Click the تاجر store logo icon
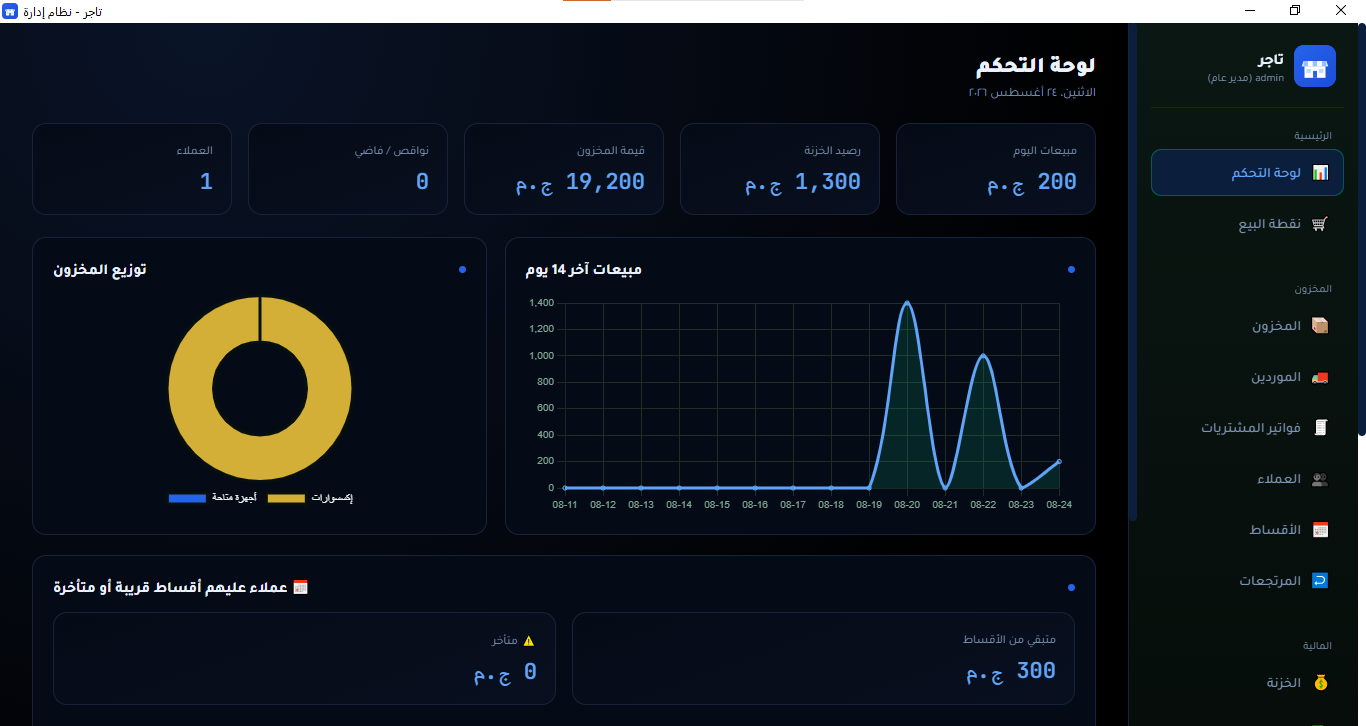Viewport: 1366px width, 726px height. (1315, 67)
